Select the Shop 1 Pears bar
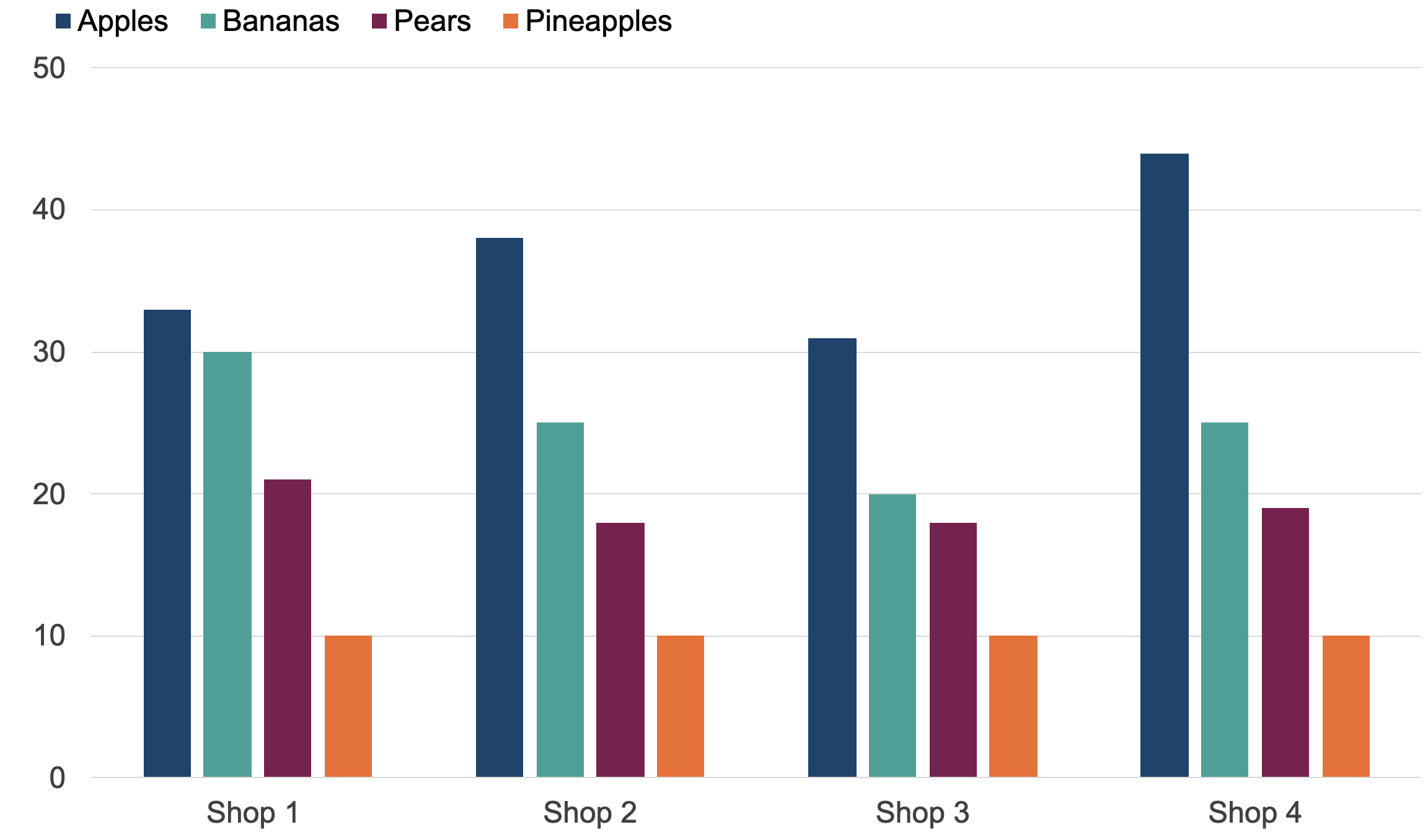The height and width of the screenshot is (840, 1428). 288,628
